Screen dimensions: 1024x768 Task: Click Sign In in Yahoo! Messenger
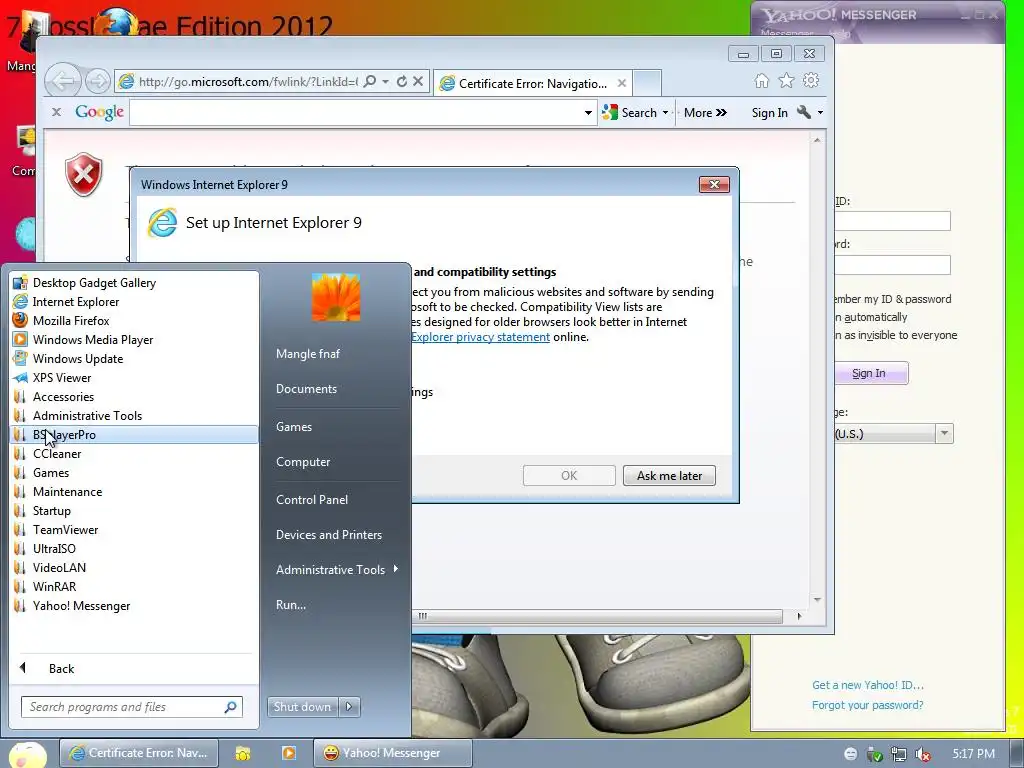click(871, 373)
